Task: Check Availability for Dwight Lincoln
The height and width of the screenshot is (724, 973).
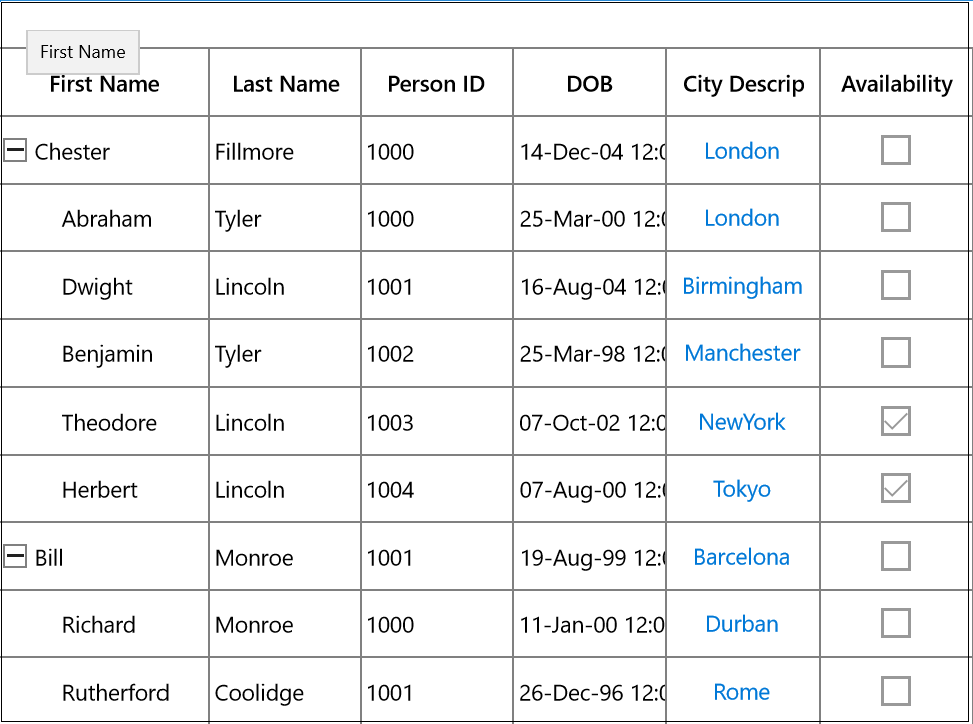Action: 895,285
